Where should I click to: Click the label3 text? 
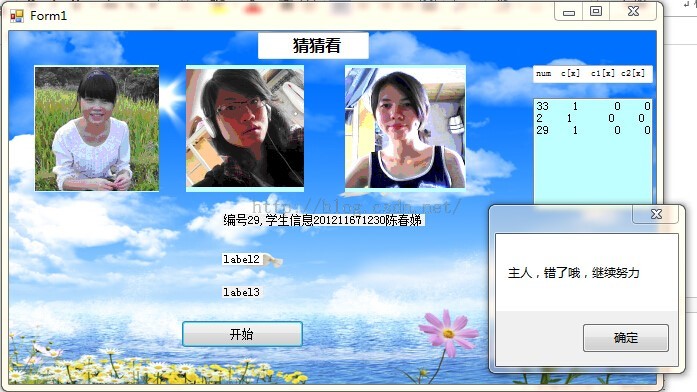(x=241, y=292)
